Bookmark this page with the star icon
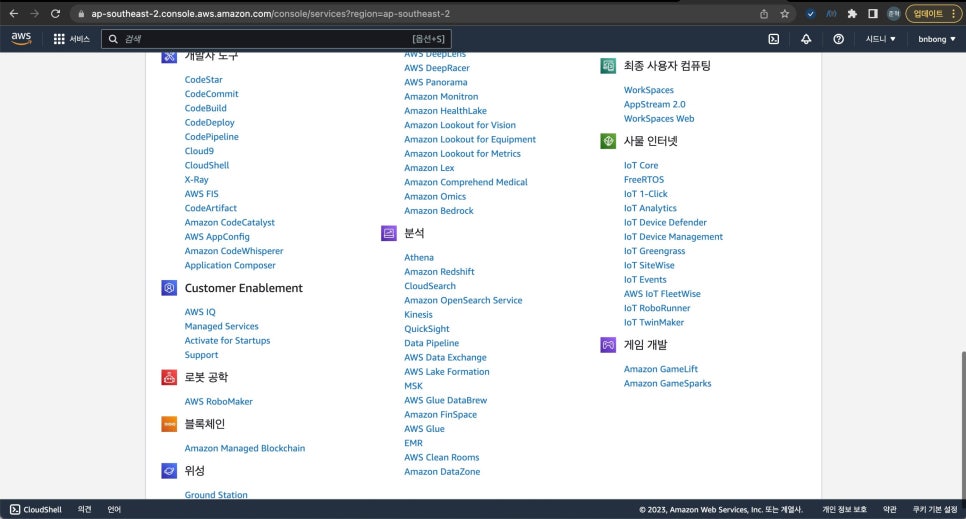 [x=784, y=14]
